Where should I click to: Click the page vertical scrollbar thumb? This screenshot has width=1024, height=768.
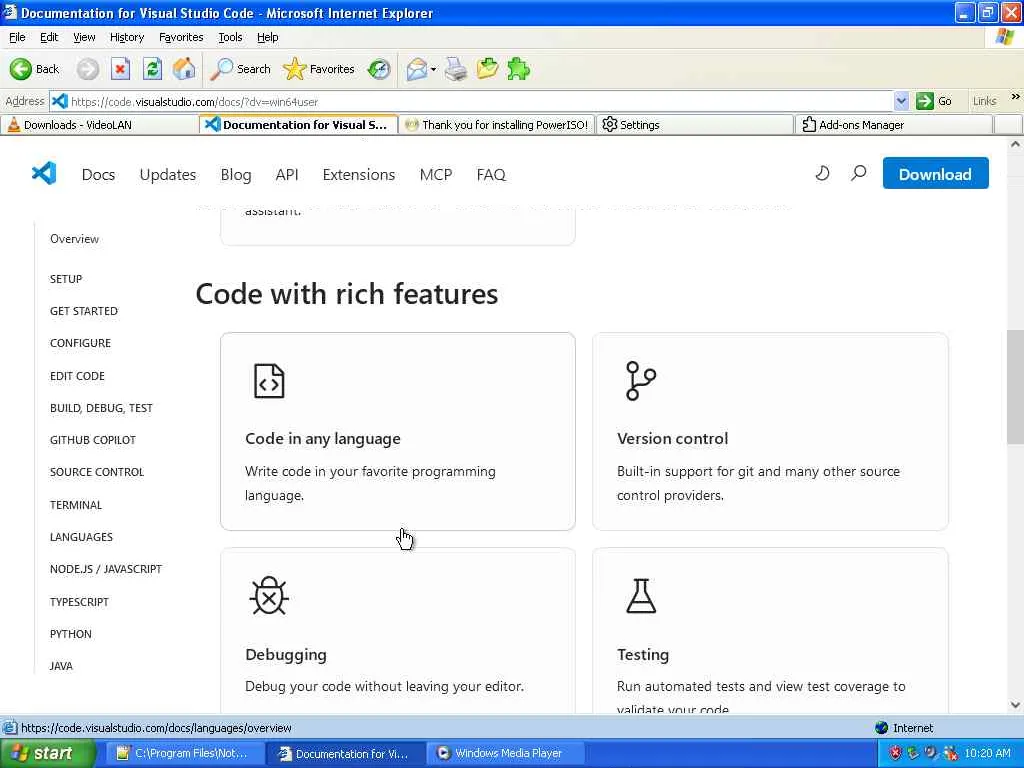(x=1015, y=387)
